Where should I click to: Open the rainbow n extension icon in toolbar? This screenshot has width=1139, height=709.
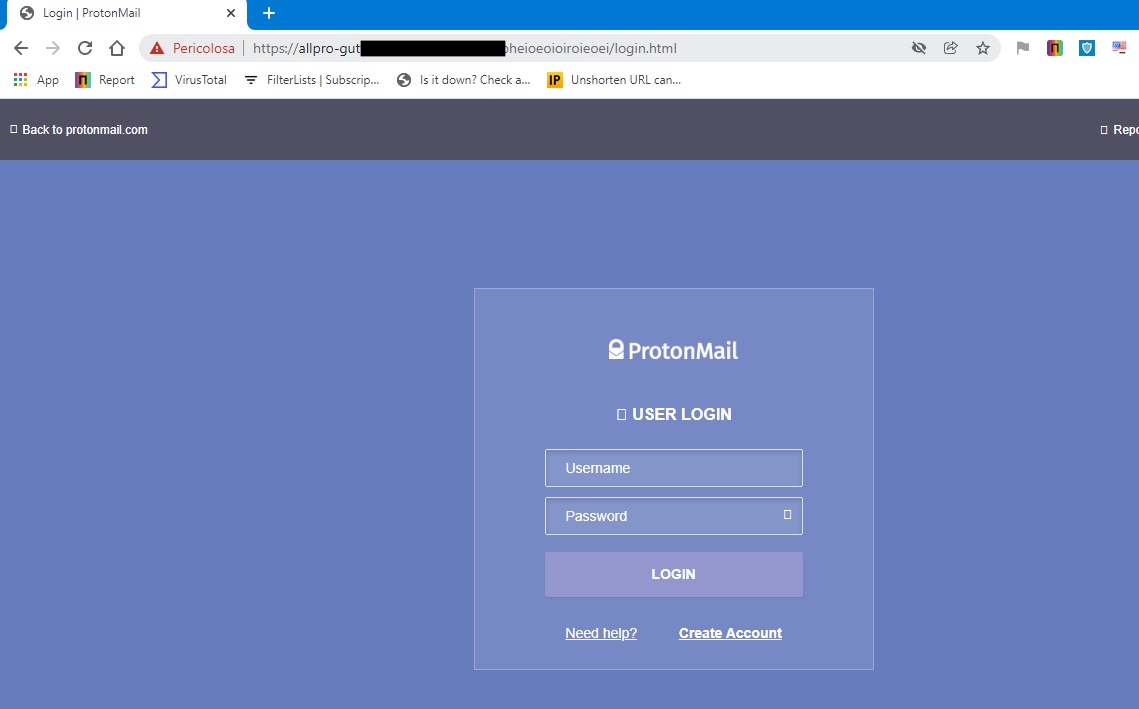(1055, 48)
